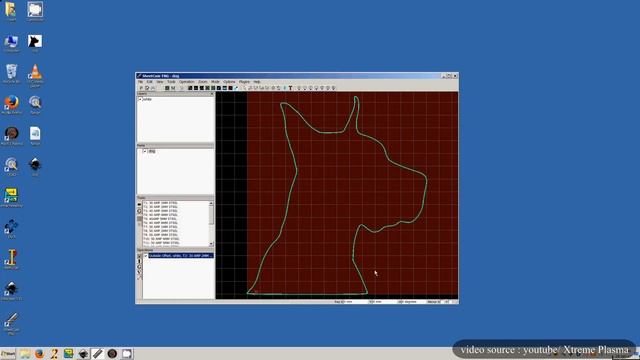Open the Operation menu in SheetCam
Screen dimensions: 640x360
[x=187, y=82]
